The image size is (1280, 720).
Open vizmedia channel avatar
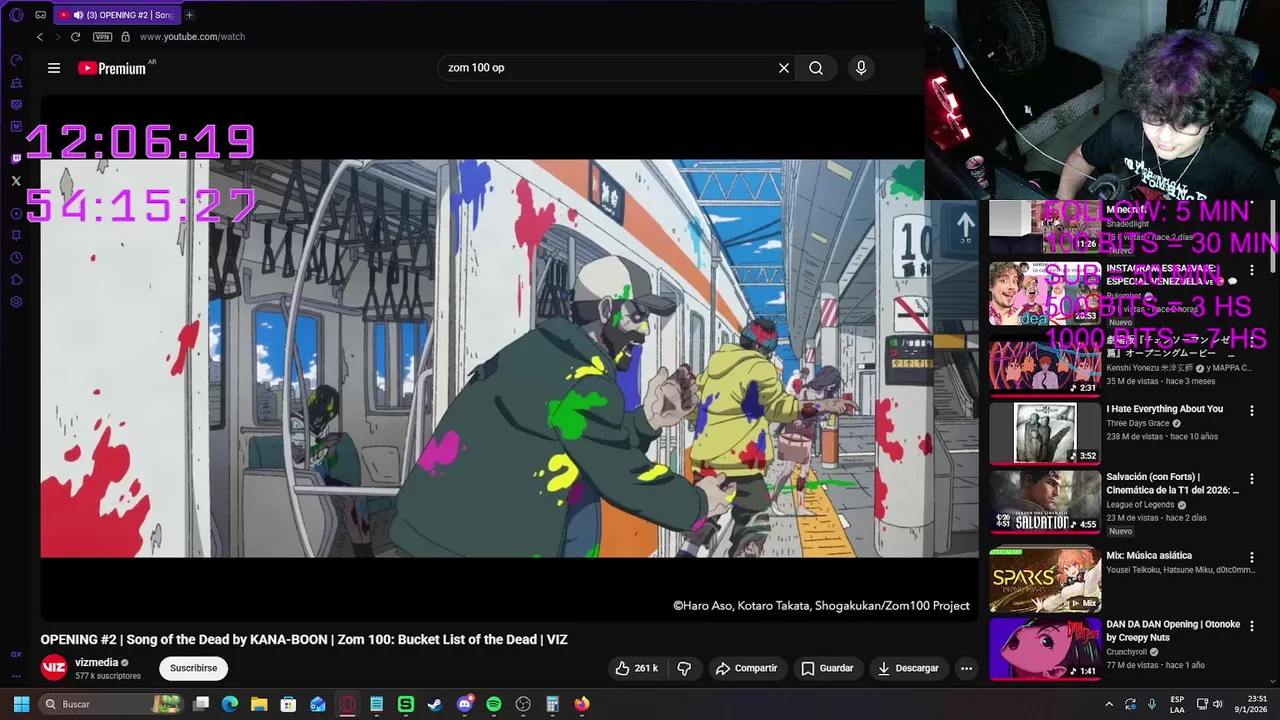point(54,668)
